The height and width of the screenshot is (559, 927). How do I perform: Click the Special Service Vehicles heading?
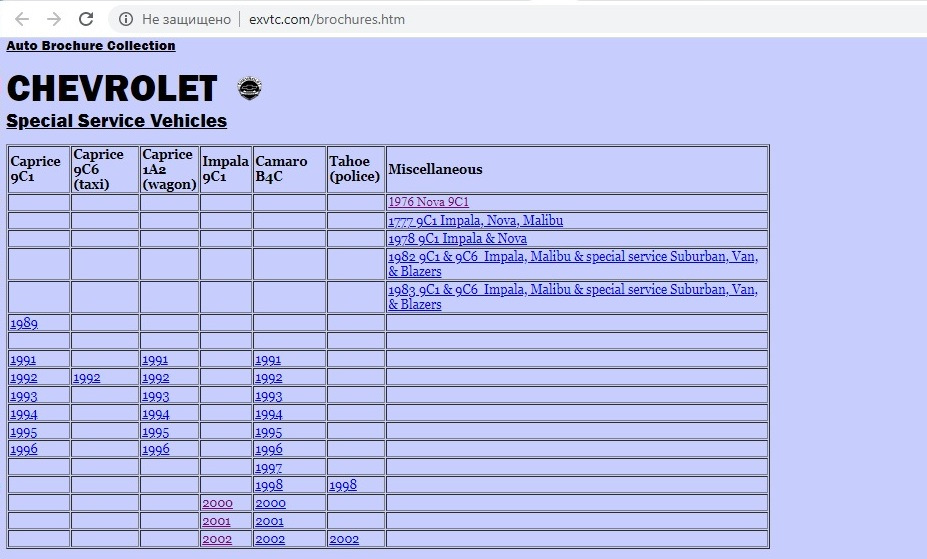coord(116,121)
